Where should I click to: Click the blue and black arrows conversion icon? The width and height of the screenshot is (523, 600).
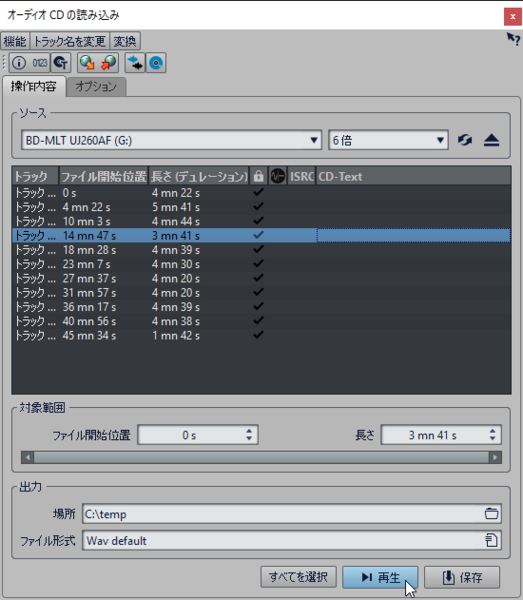click(x=135, y=63)
